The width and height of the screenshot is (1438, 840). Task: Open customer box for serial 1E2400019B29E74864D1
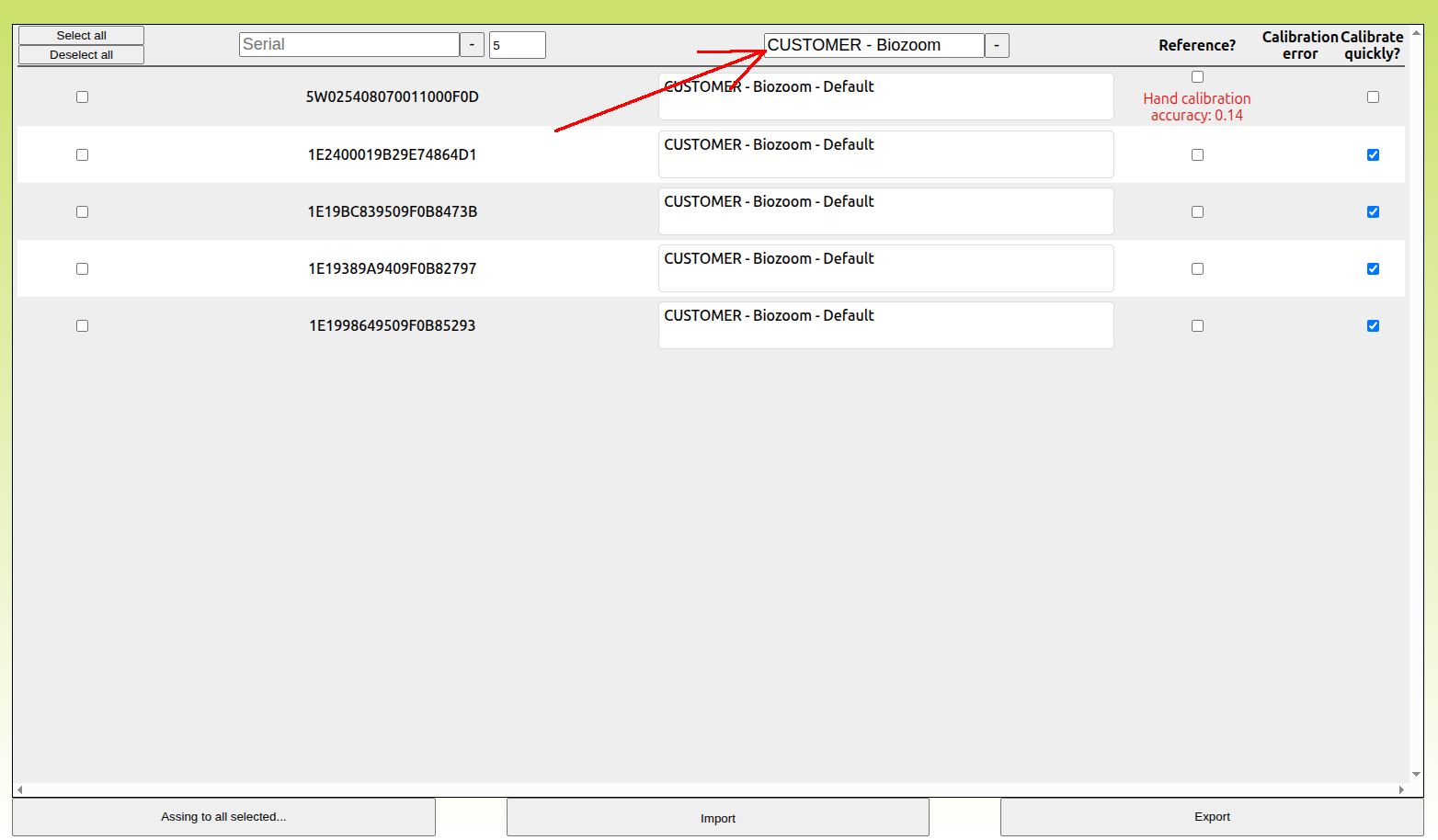885,154
